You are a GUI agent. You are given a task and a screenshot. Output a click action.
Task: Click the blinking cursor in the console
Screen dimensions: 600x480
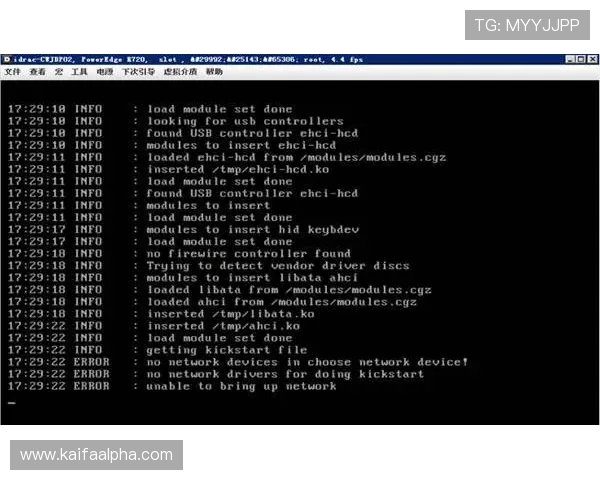pyautogui.click(x=11, y=402)
